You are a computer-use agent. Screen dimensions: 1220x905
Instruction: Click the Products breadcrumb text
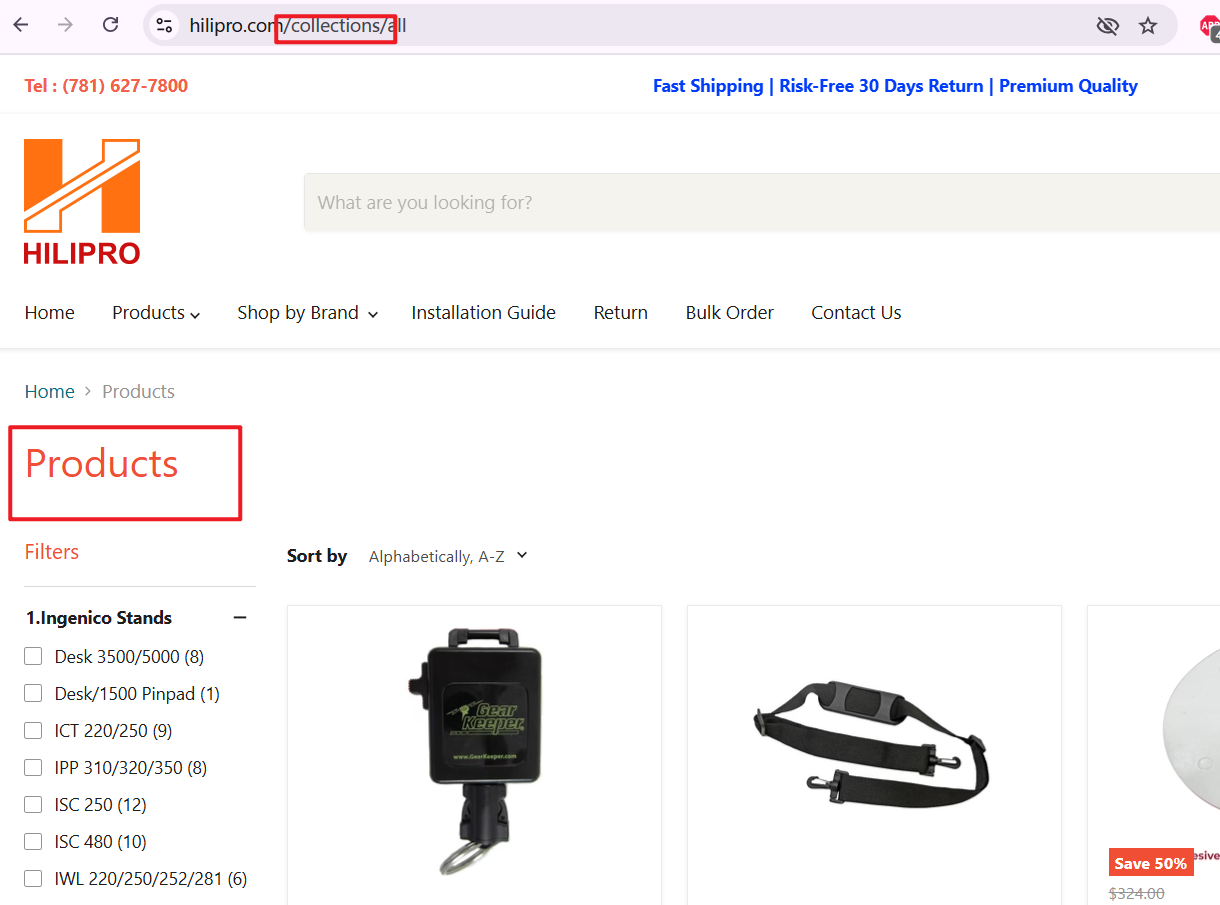(138, 392)
